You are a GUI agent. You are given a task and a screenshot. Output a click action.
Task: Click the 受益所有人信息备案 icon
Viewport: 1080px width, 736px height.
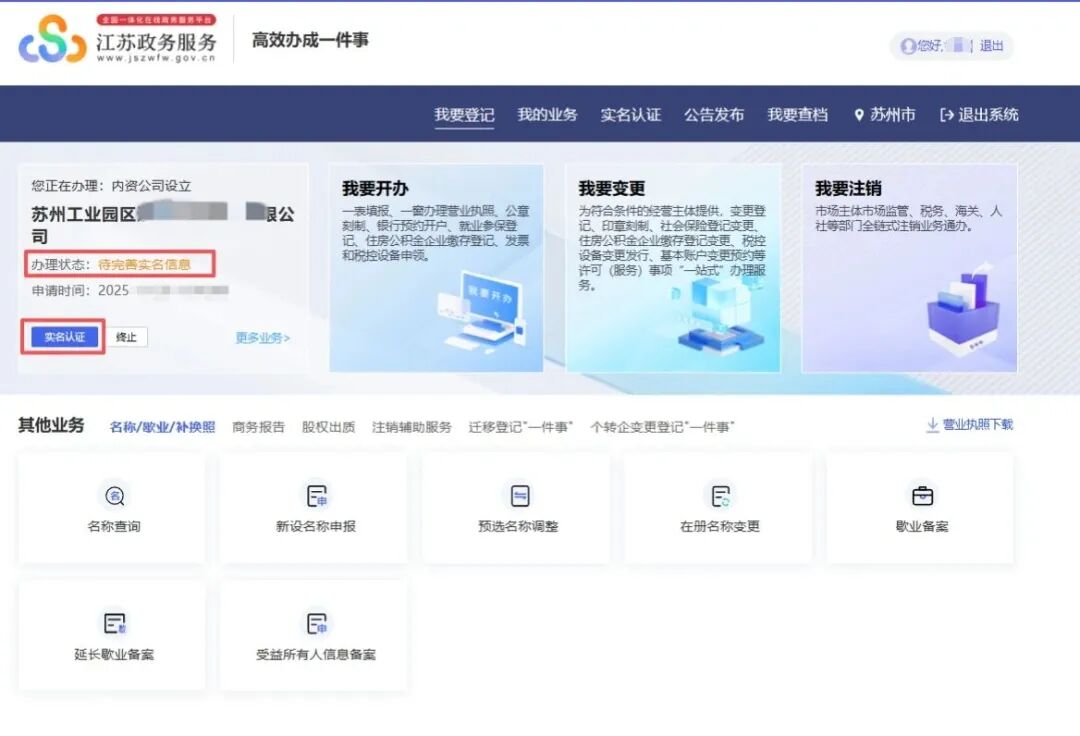(316, 624)
